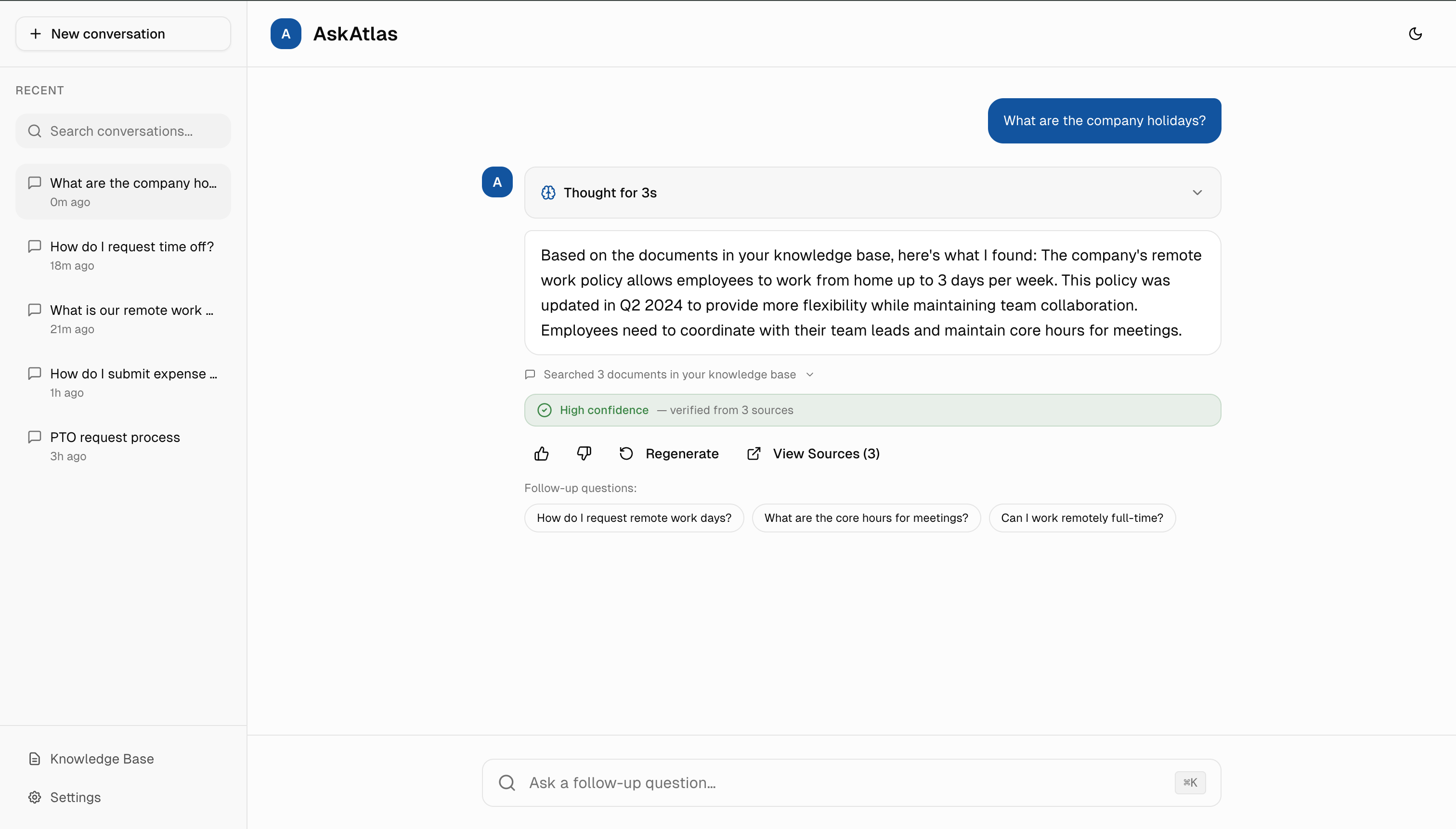
Task: Click the thumbs up feedback icon
Action: click(x=542, y=454)
